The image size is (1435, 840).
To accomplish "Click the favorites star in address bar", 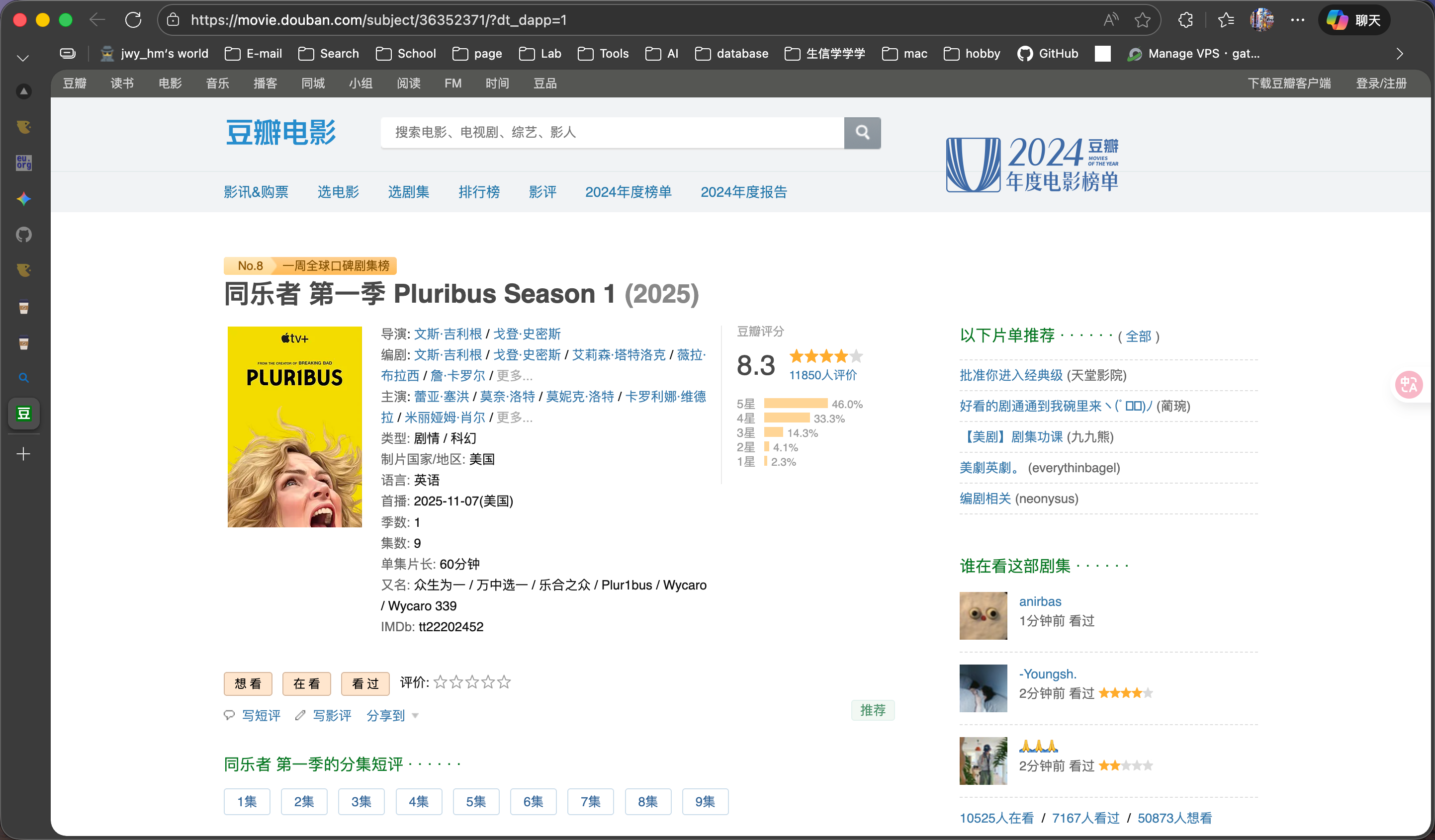I will click(x=1142, y=20).
